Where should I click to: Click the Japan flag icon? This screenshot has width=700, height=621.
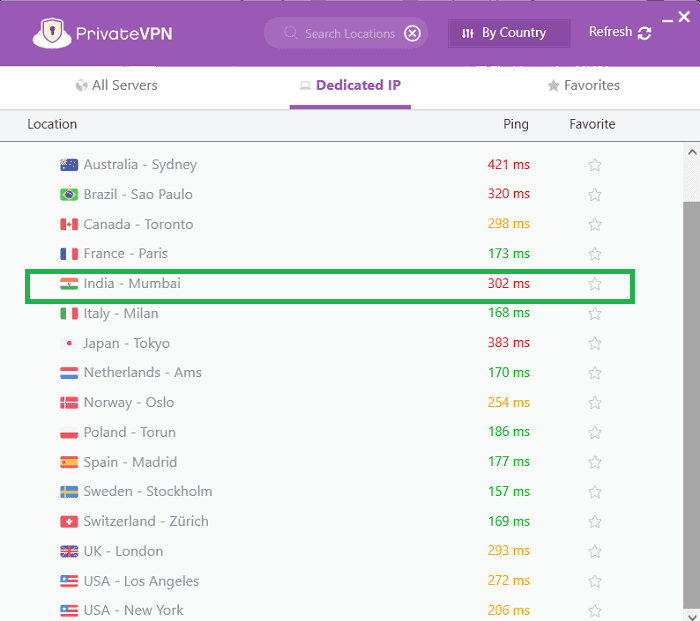click(69, 343)
